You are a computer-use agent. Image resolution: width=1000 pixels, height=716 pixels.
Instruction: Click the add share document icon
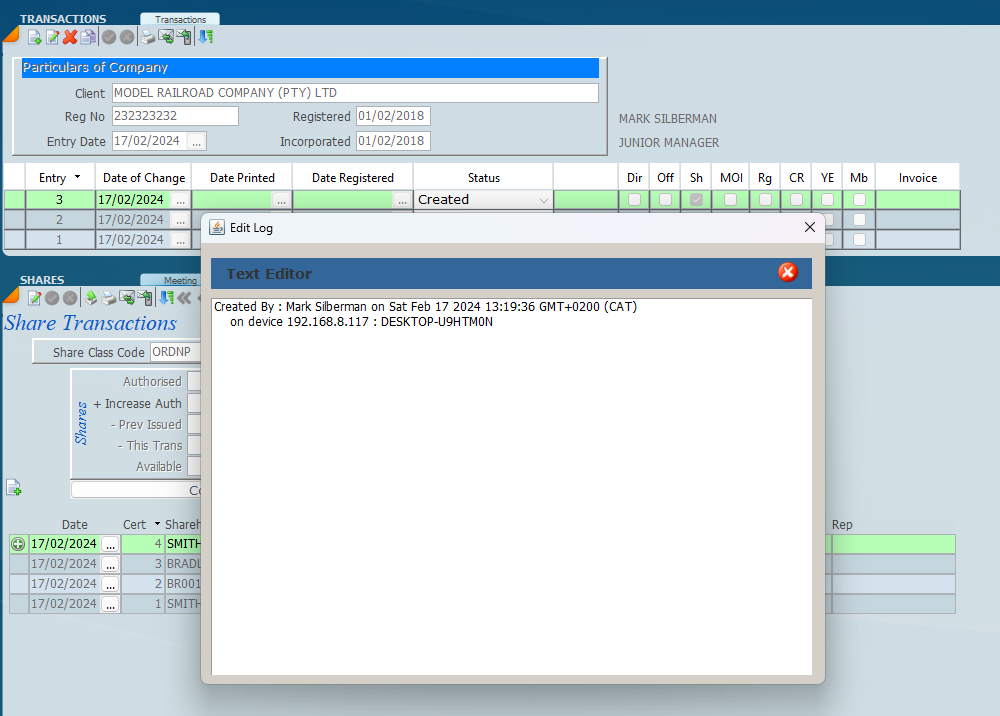tap(14, 488)
